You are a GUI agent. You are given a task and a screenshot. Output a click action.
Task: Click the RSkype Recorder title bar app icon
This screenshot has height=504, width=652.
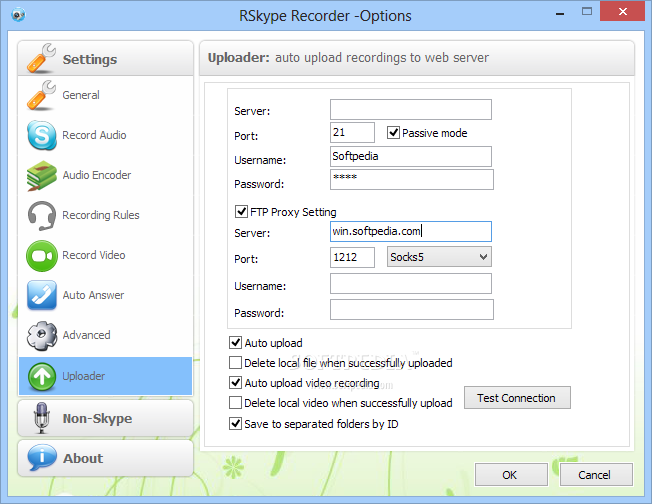pyautogui.click(x=18, y=15)
